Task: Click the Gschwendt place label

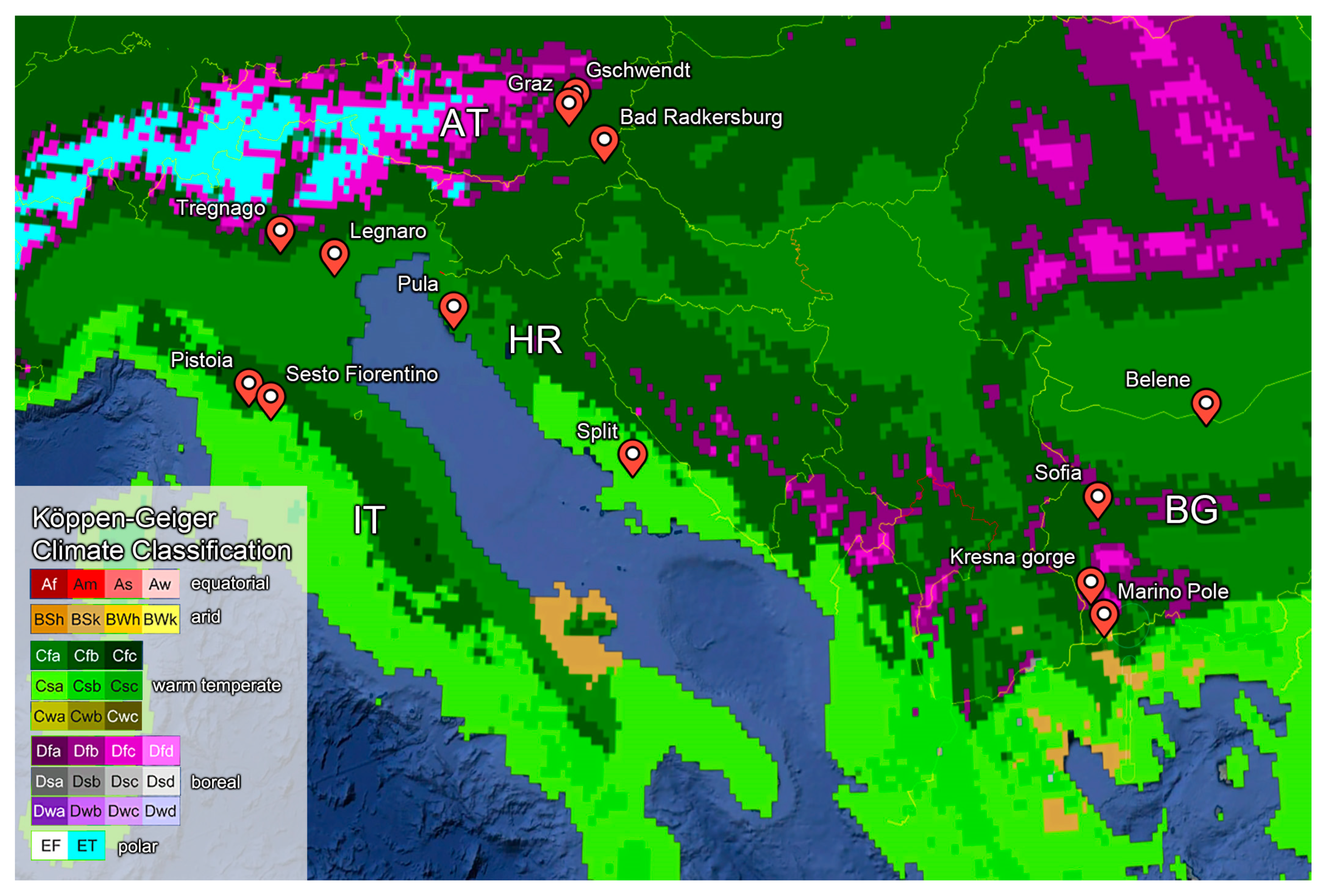Action: click(x=637, y=70)
